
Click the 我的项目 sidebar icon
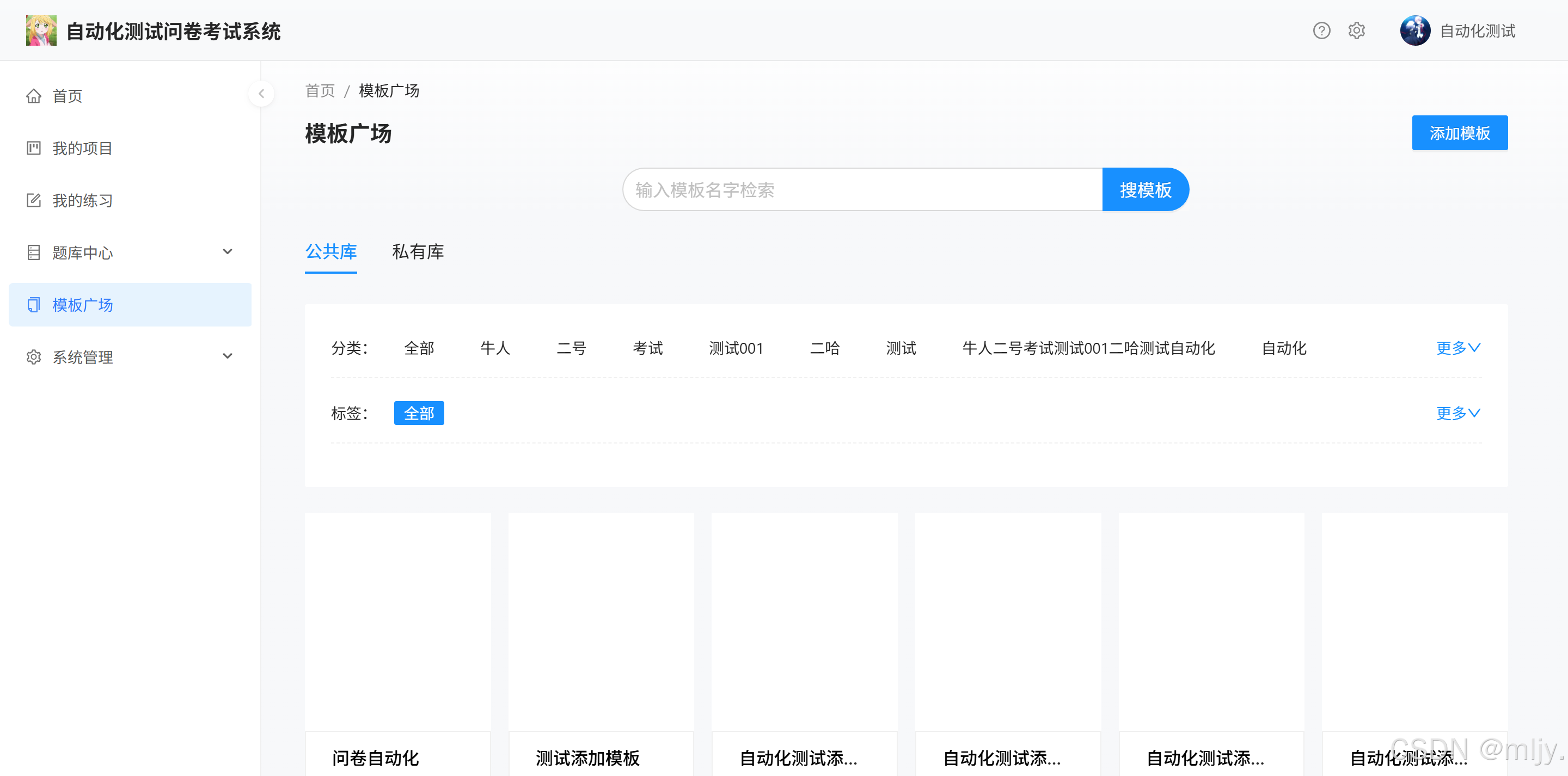click(x=33, y=149)
